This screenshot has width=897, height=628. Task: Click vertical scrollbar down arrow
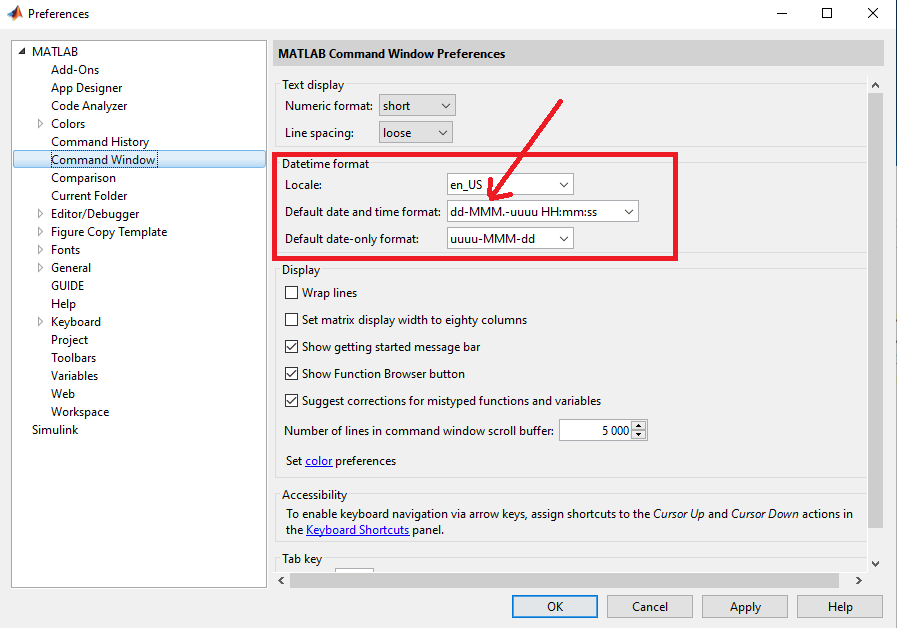pos(875,563)
